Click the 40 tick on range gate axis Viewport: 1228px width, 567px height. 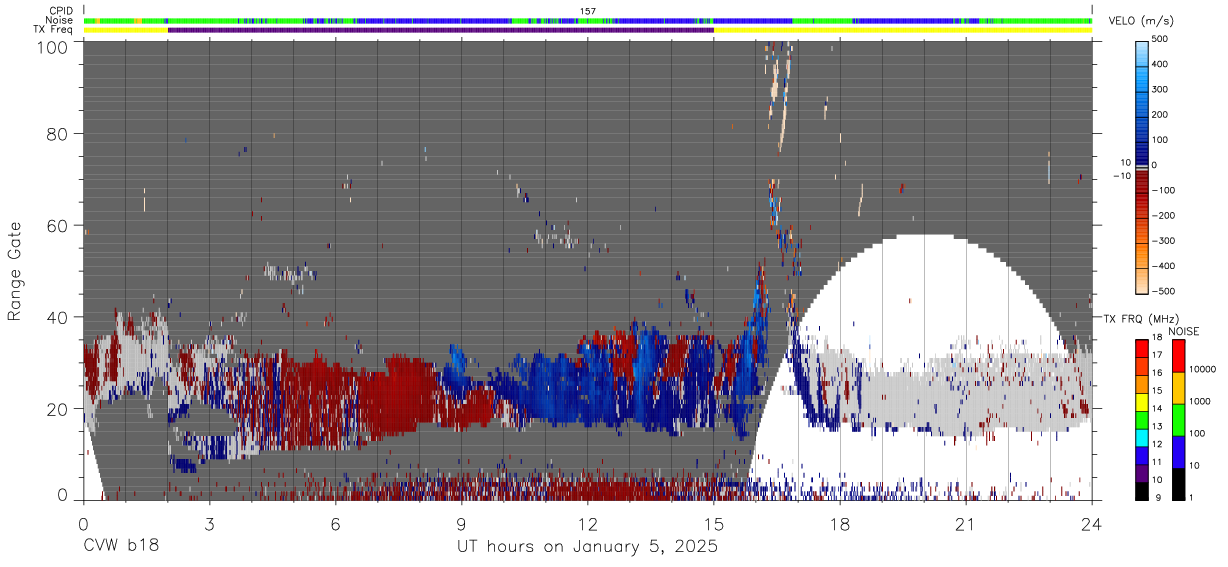point(59,316)
